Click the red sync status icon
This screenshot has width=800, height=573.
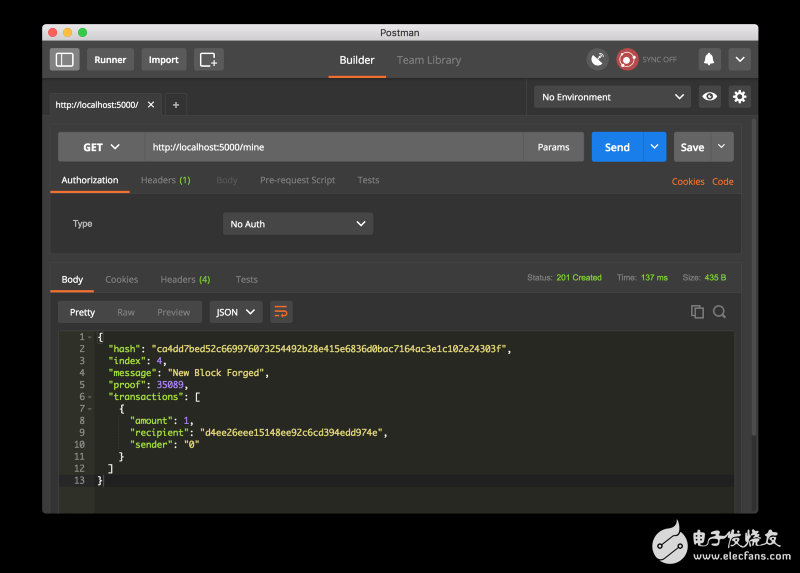(x=627, y=60)
